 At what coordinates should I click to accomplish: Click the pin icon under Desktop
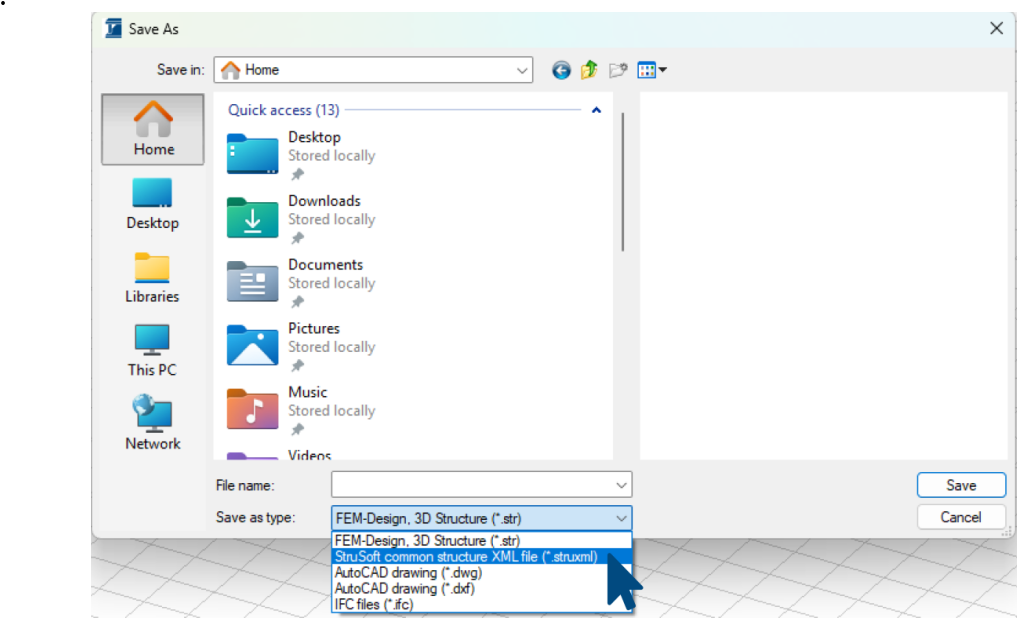coord(297,174)
